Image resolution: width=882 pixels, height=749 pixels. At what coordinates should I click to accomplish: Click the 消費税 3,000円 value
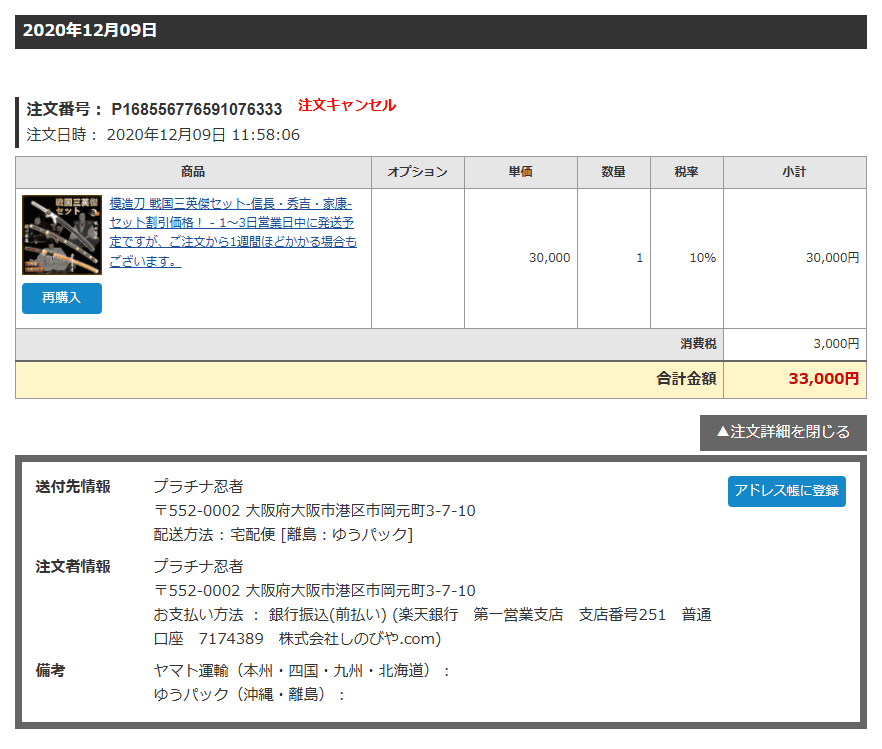tap(836, 344)
